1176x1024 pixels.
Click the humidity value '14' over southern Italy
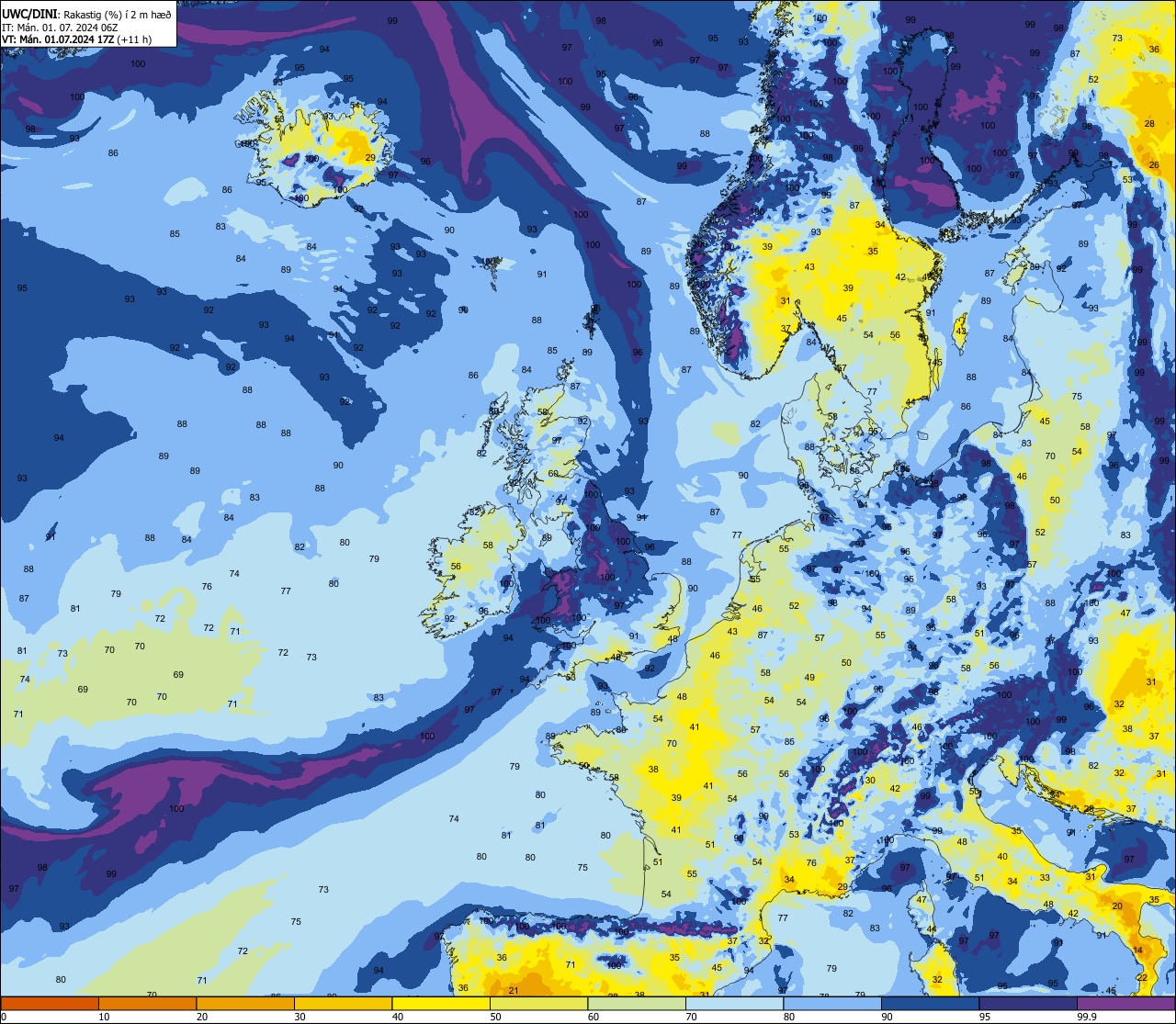[x=1137, y=950]
